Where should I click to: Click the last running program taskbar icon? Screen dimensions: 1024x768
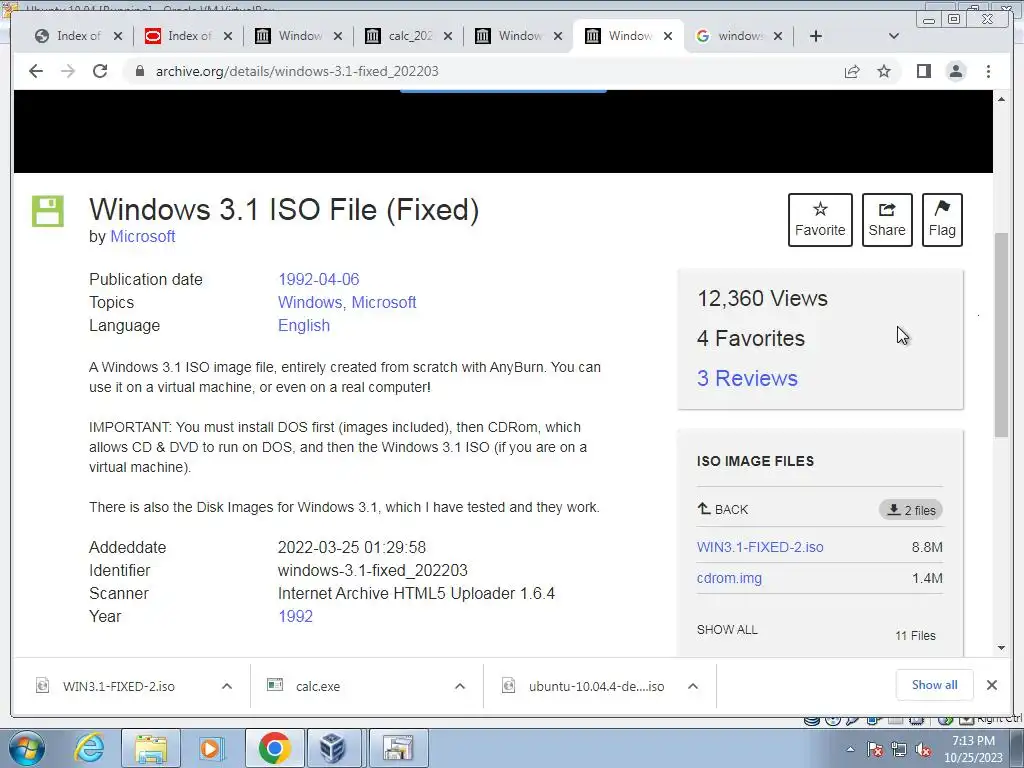coord(398,748)
